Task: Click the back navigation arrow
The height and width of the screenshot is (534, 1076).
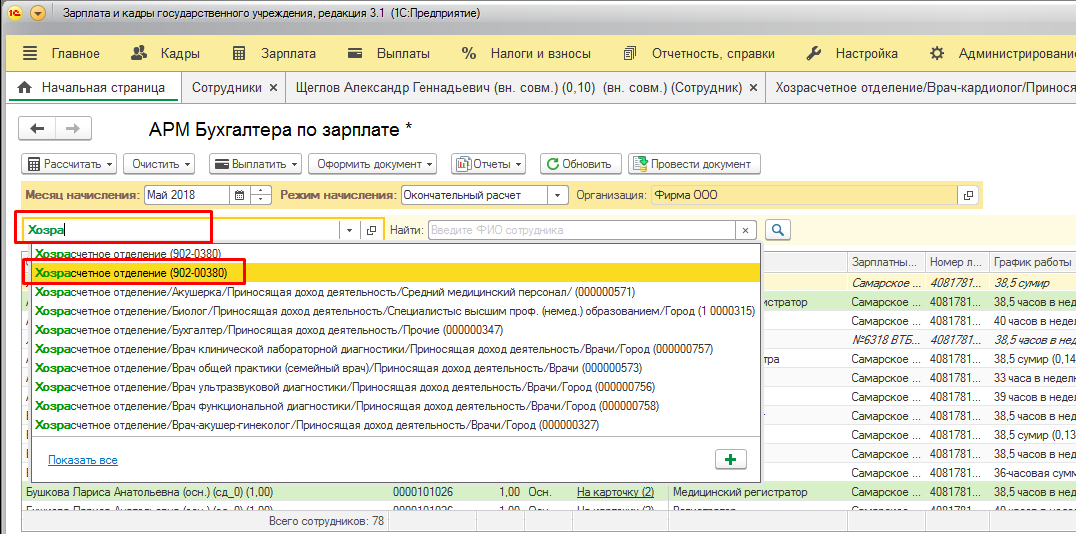Action: click(x=38, y=129)
